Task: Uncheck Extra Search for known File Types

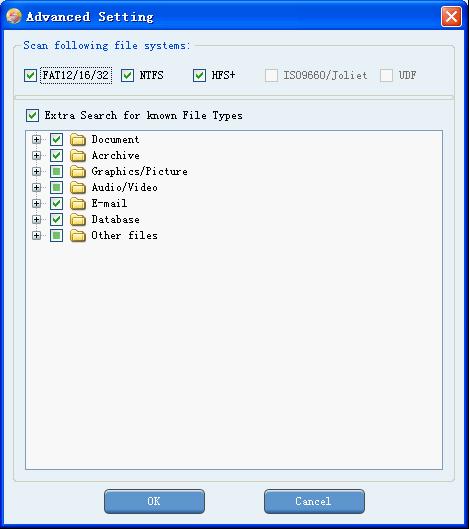Action: (32, 115)
